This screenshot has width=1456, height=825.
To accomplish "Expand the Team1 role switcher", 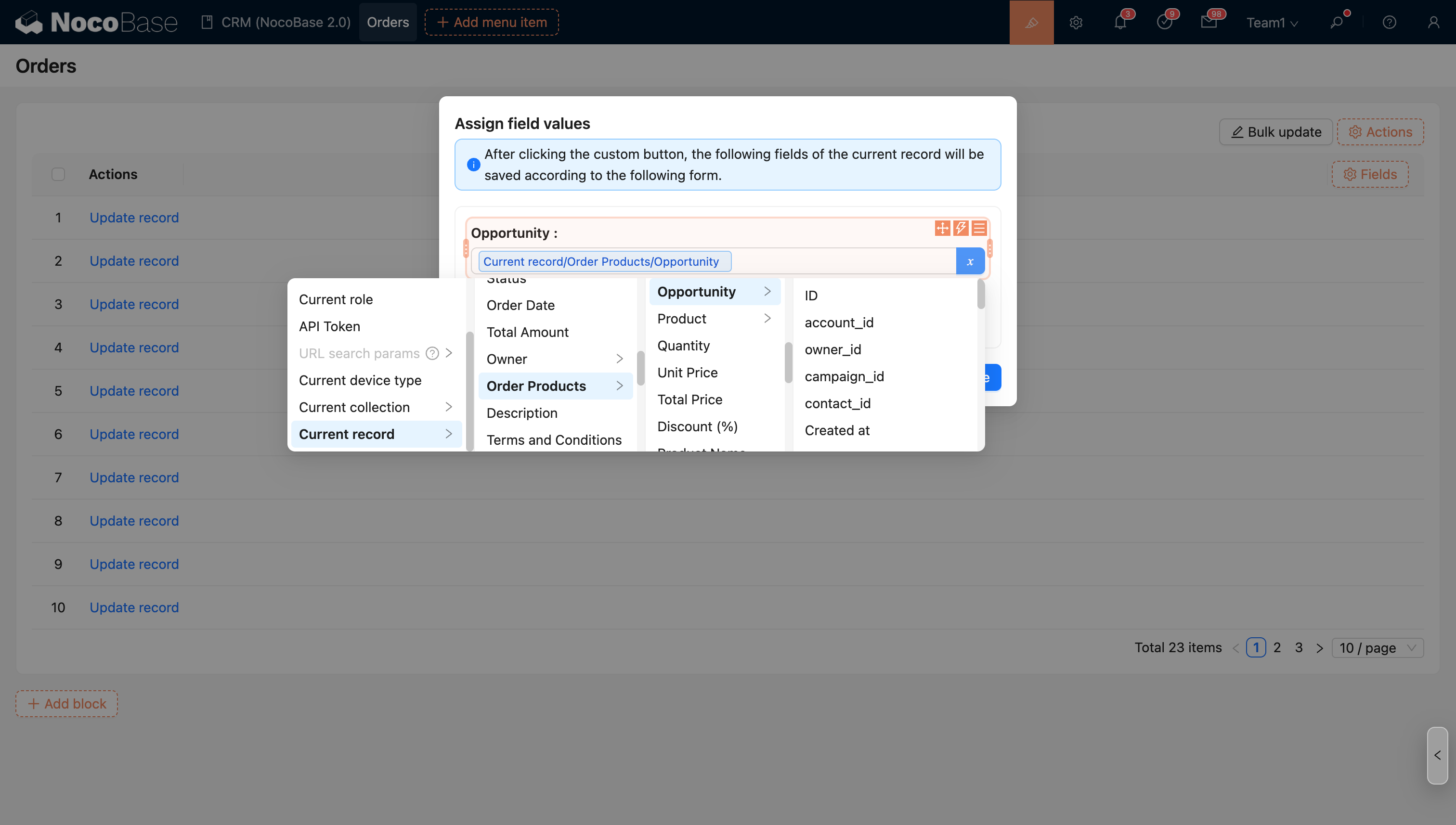I will pyautogui.click(x=1272, y=22).
